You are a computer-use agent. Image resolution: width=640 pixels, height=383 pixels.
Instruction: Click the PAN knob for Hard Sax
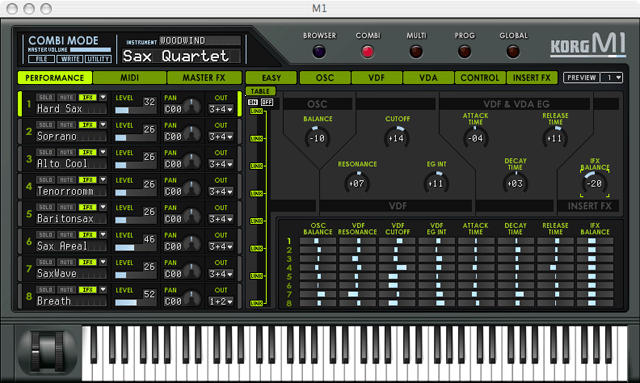(x=192, y=107)
